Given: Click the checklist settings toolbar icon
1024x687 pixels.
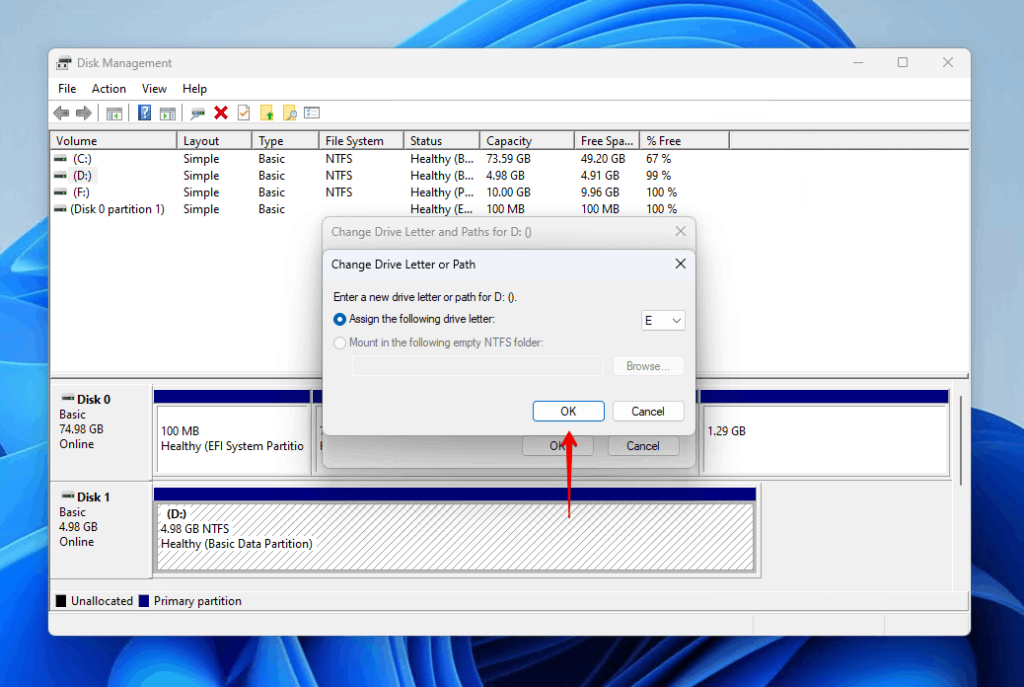Looking at the screenshot, I should tap(312, 113).
